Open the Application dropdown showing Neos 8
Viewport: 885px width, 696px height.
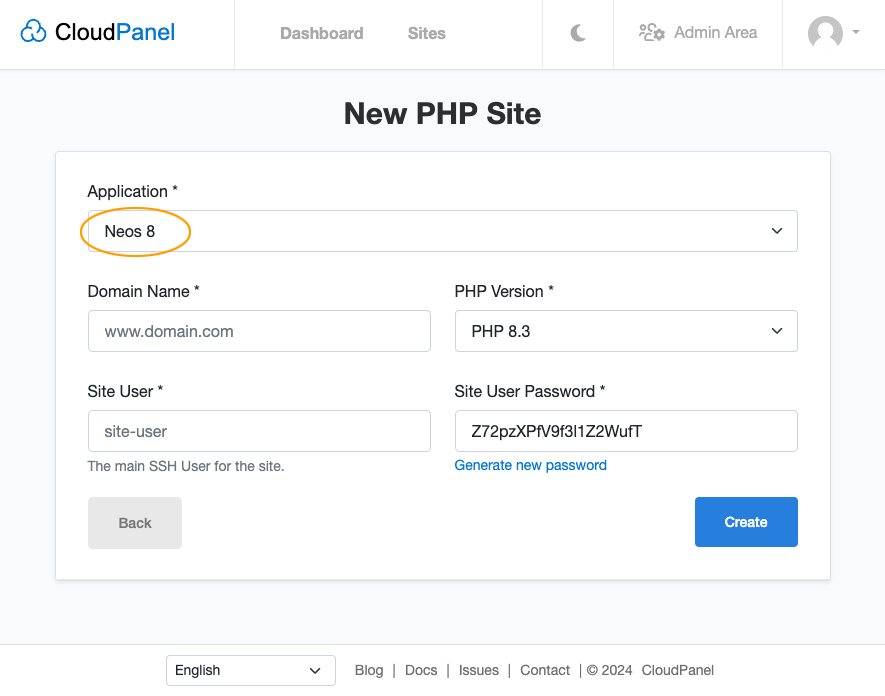click(442, 231)
